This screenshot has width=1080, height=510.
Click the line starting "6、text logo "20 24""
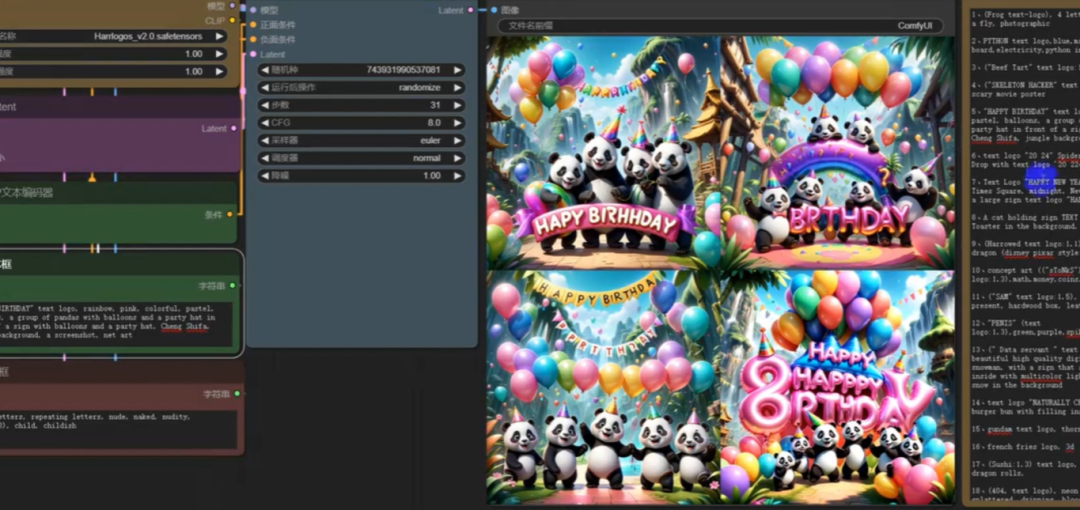[1026, 156]
